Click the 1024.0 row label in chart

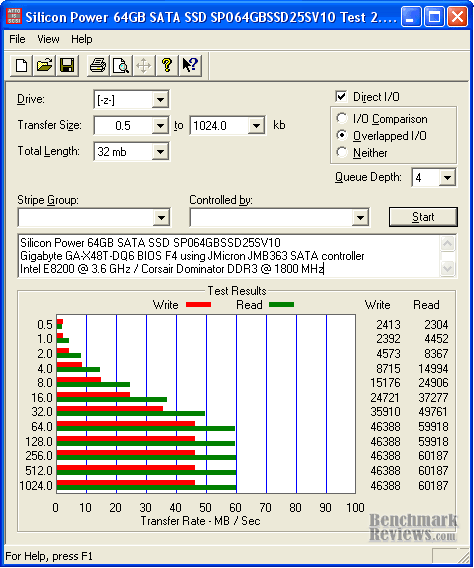tap(36, 485)
